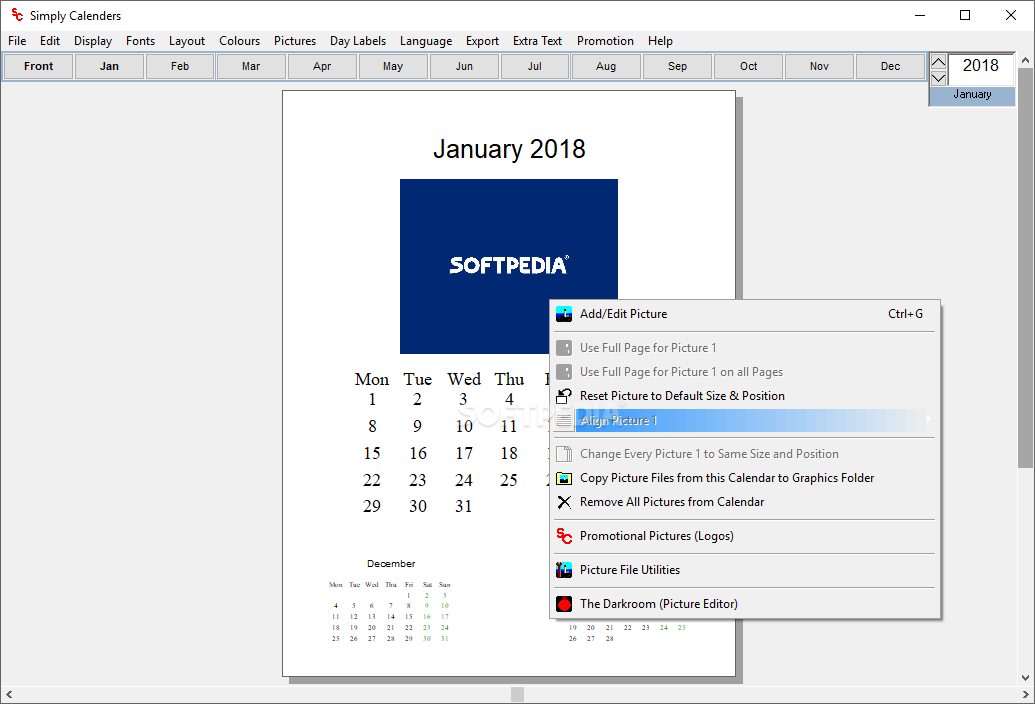Decrease the year with the down arrow

tap(939, 78)
